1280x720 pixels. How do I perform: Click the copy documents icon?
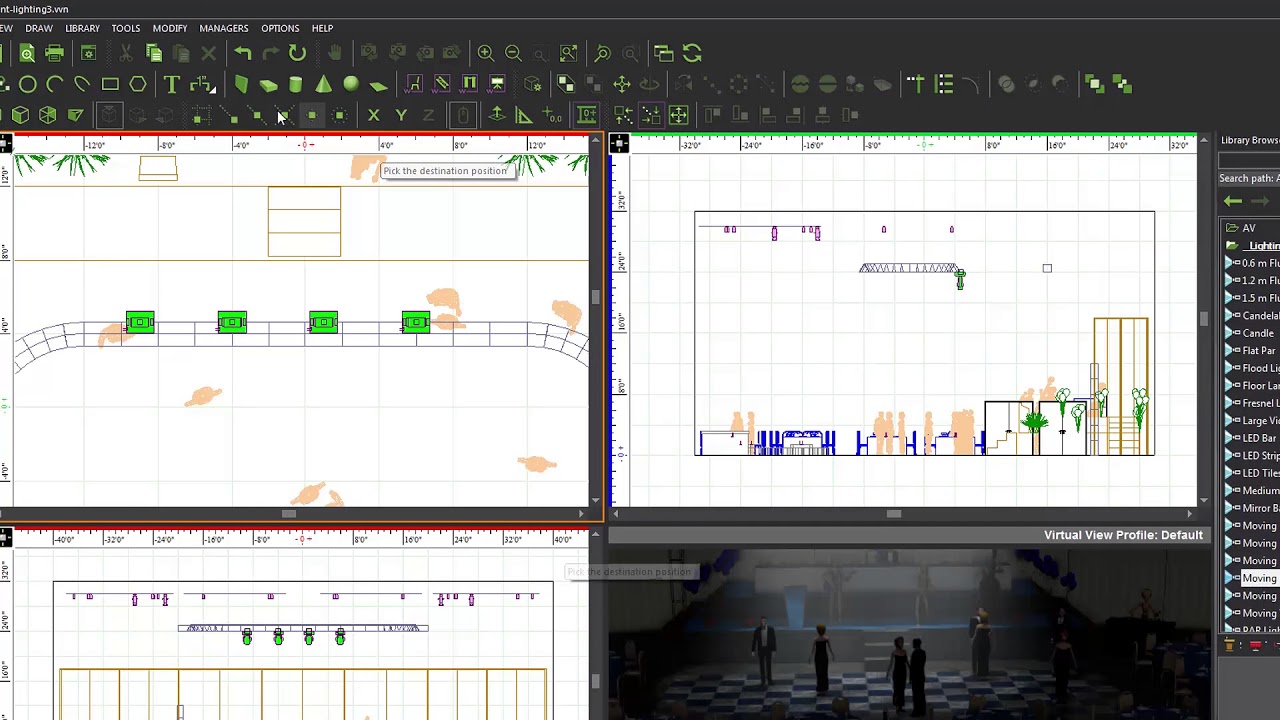point(154,53)
